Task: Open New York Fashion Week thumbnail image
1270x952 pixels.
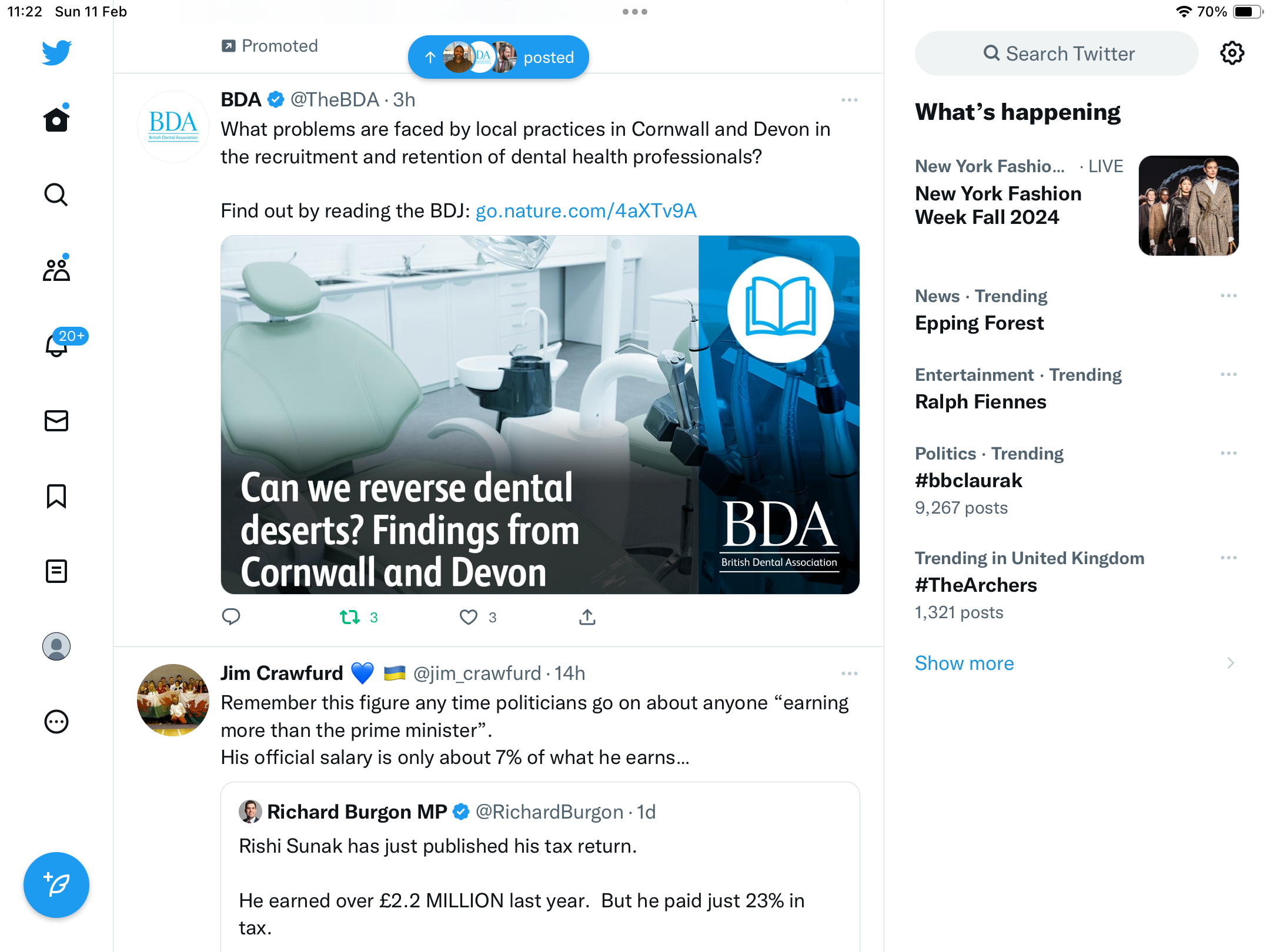Action: point(1189,205)
